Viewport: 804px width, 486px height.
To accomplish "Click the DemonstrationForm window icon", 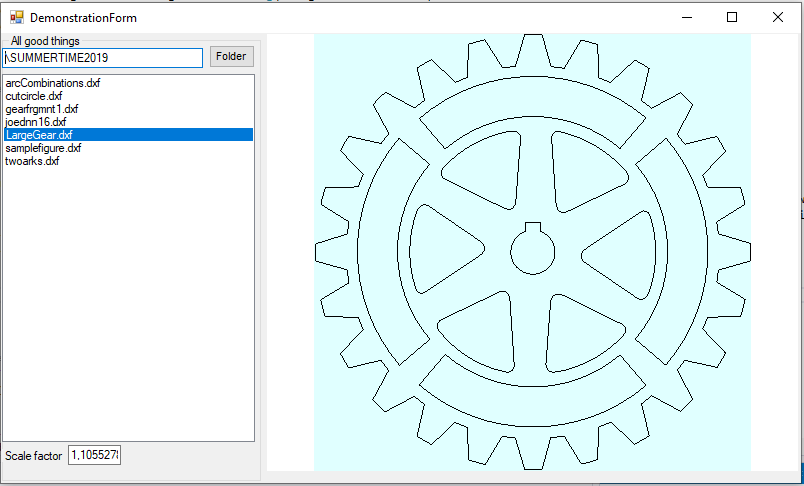I will tap(16, 17).
